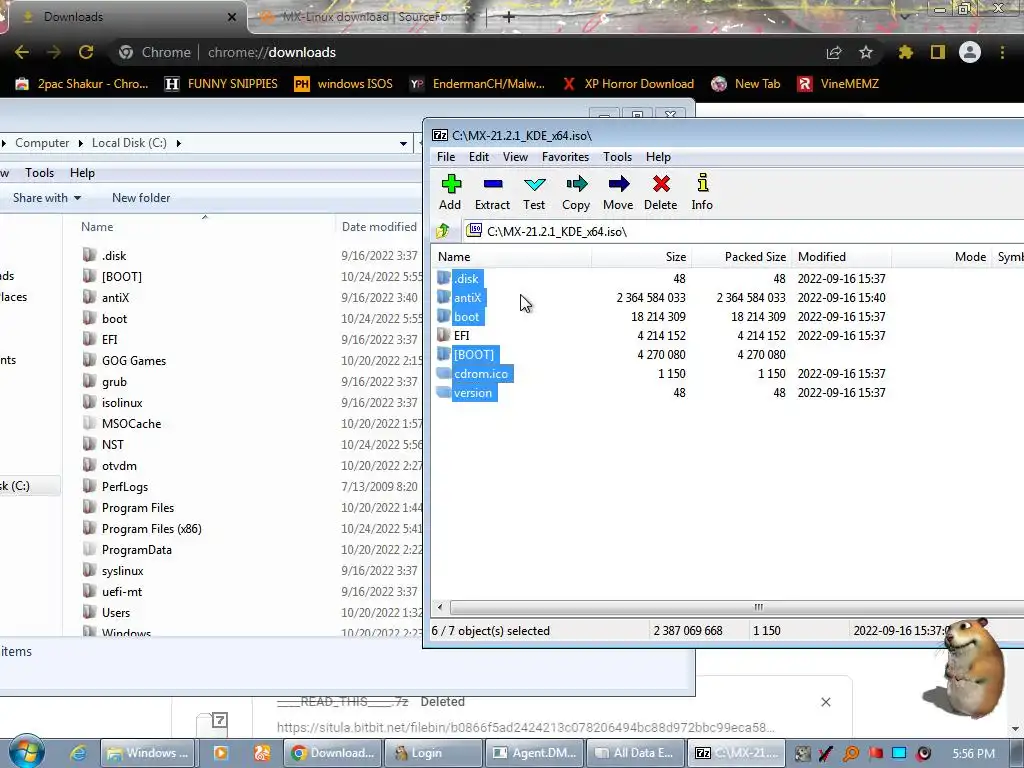Click the left arrow of 7-Zip scrollbar

440,607
